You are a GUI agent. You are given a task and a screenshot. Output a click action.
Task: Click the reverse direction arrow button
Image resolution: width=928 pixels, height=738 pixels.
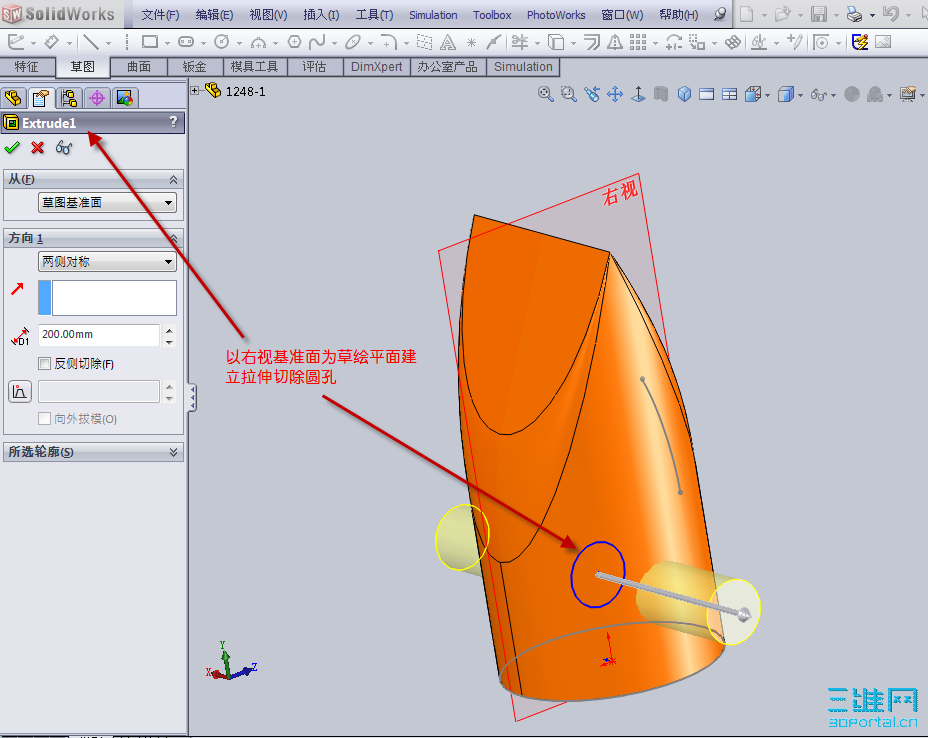(x=17, y=289)
